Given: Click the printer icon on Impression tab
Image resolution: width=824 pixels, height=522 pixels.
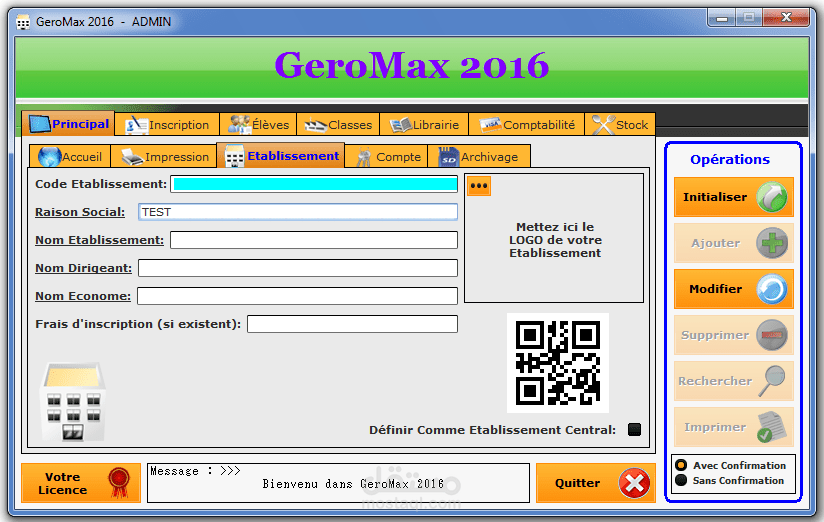Looking at the screenshot, I should [x=132, y=157].
